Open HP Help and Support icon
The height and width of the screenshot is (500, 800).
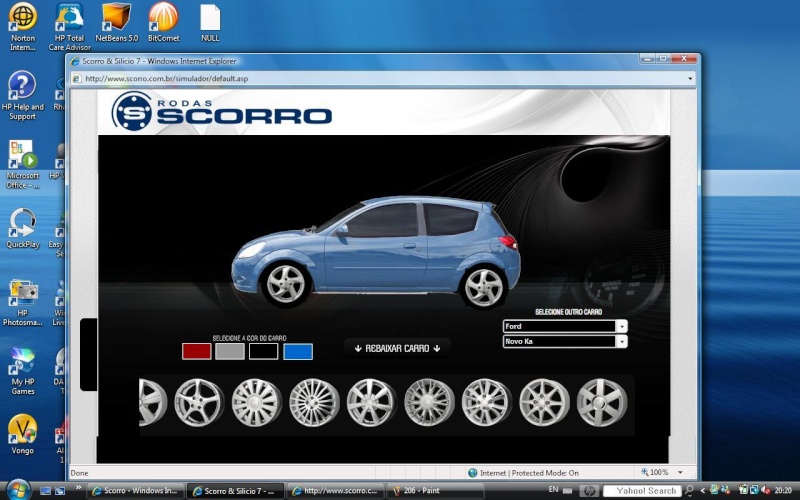coord(22,95)
